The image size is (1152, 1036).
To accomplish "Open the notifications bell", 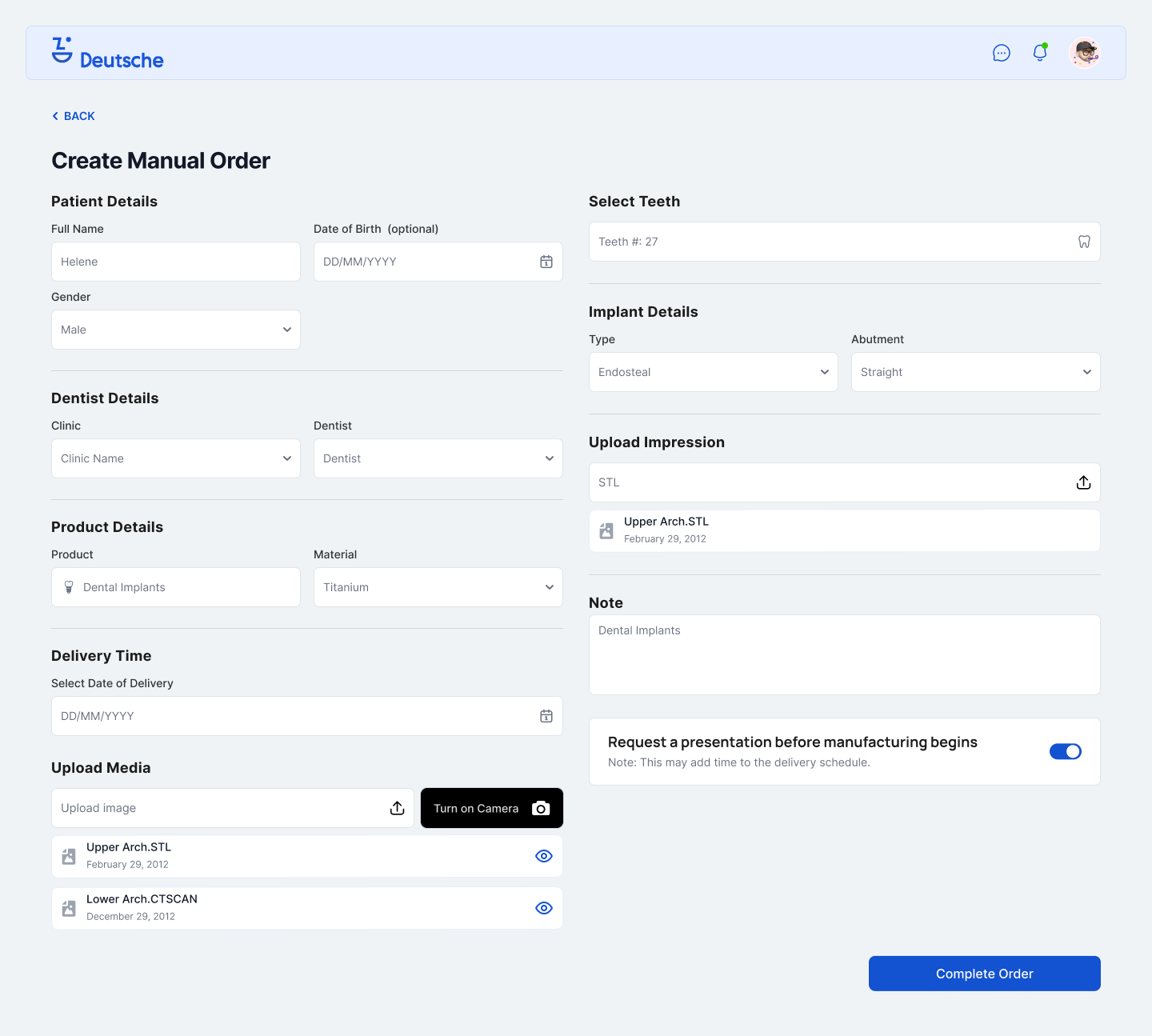I will (1040, 52).
